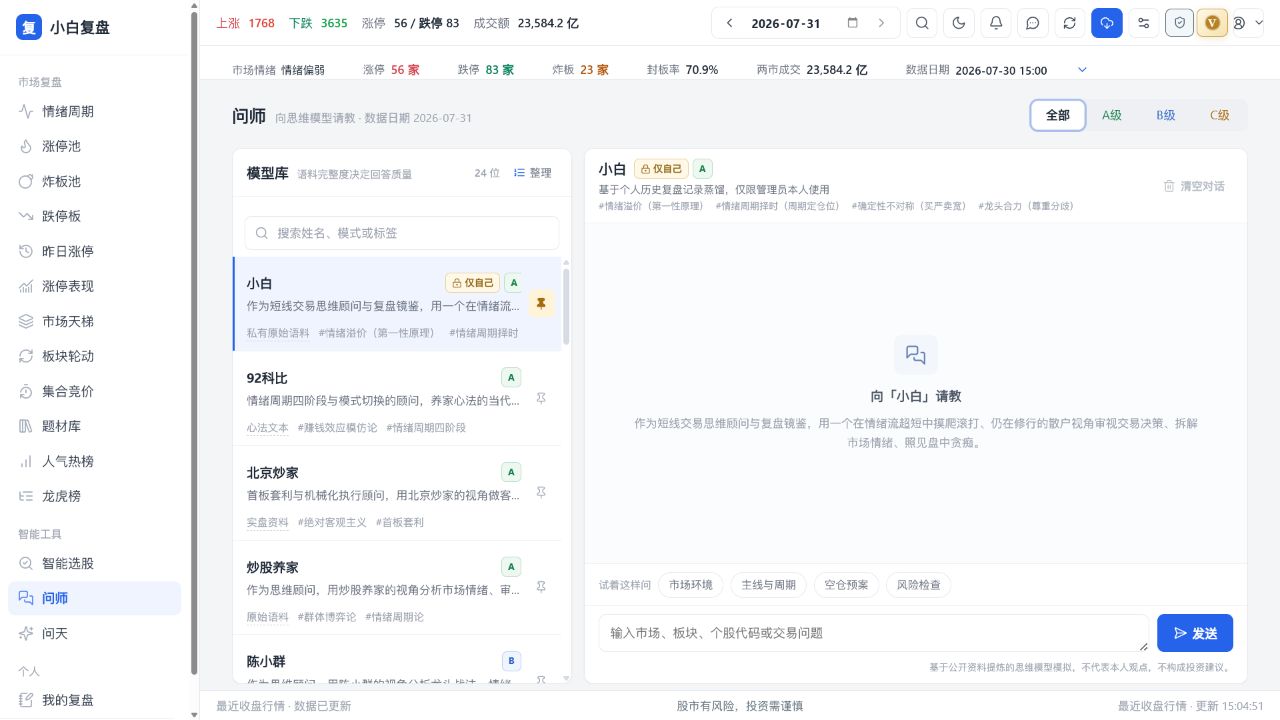Open 我的复盘 in sidebar
Image resolution: width=1280 pixels, height=720 pixels.
tap(94, 701)
